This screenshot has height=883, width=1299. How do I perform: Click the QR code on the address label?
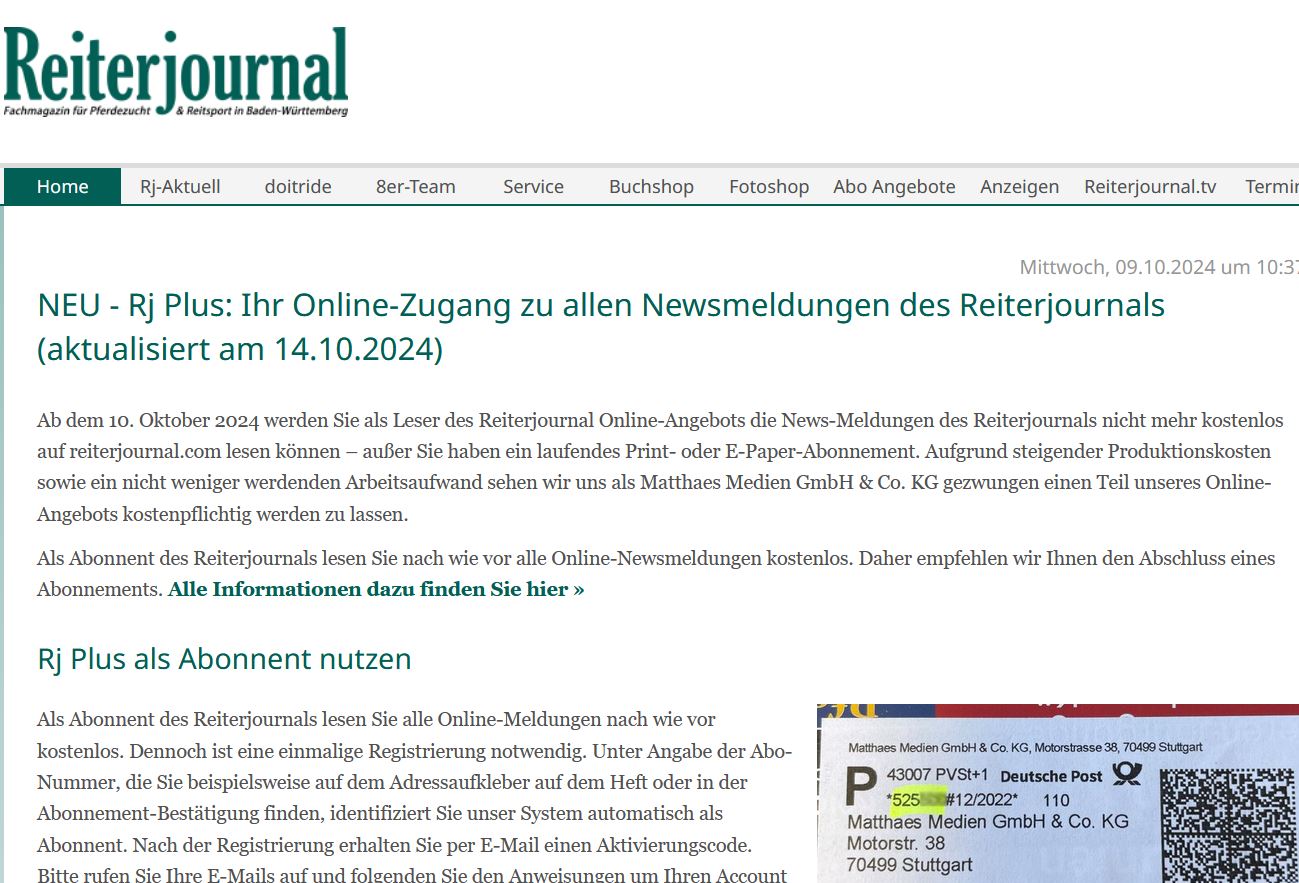(x=1229, y=825)
